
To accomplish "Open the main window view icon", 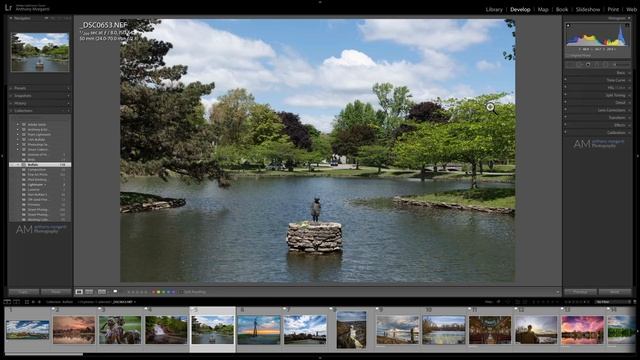I will tap(7, 302).
